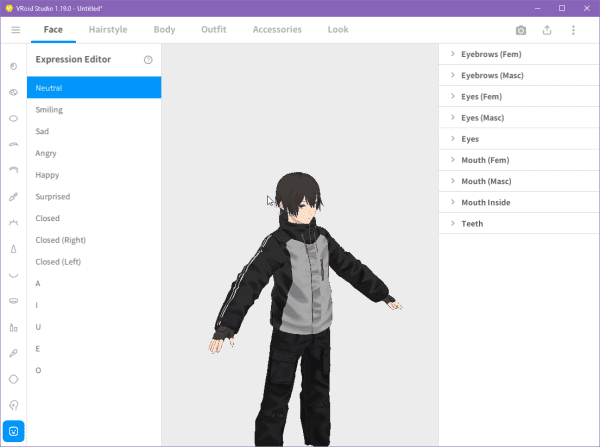The height and width of the screenshot is (447, 600).
Task: Select the eye set icon in sidebar
Action: click(13, 92)
